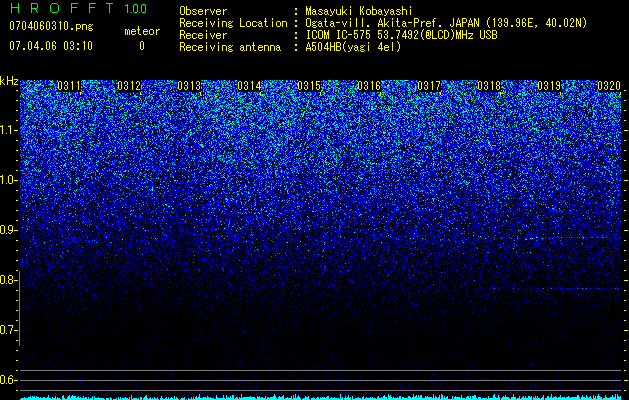The width and height of the screenshot is (629, 400).
Task: Click the kHz axis unit label
Action: click(x=9, y=81)
